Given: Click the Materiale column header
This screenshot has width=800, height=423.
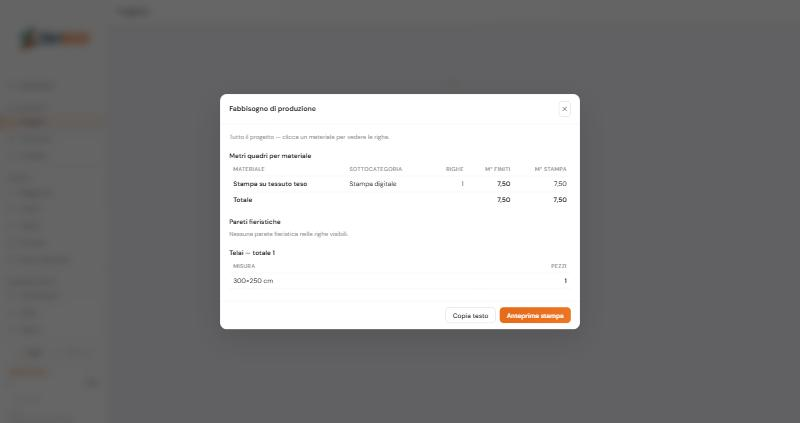Looking at the screenshot, I should click(248, 169).
